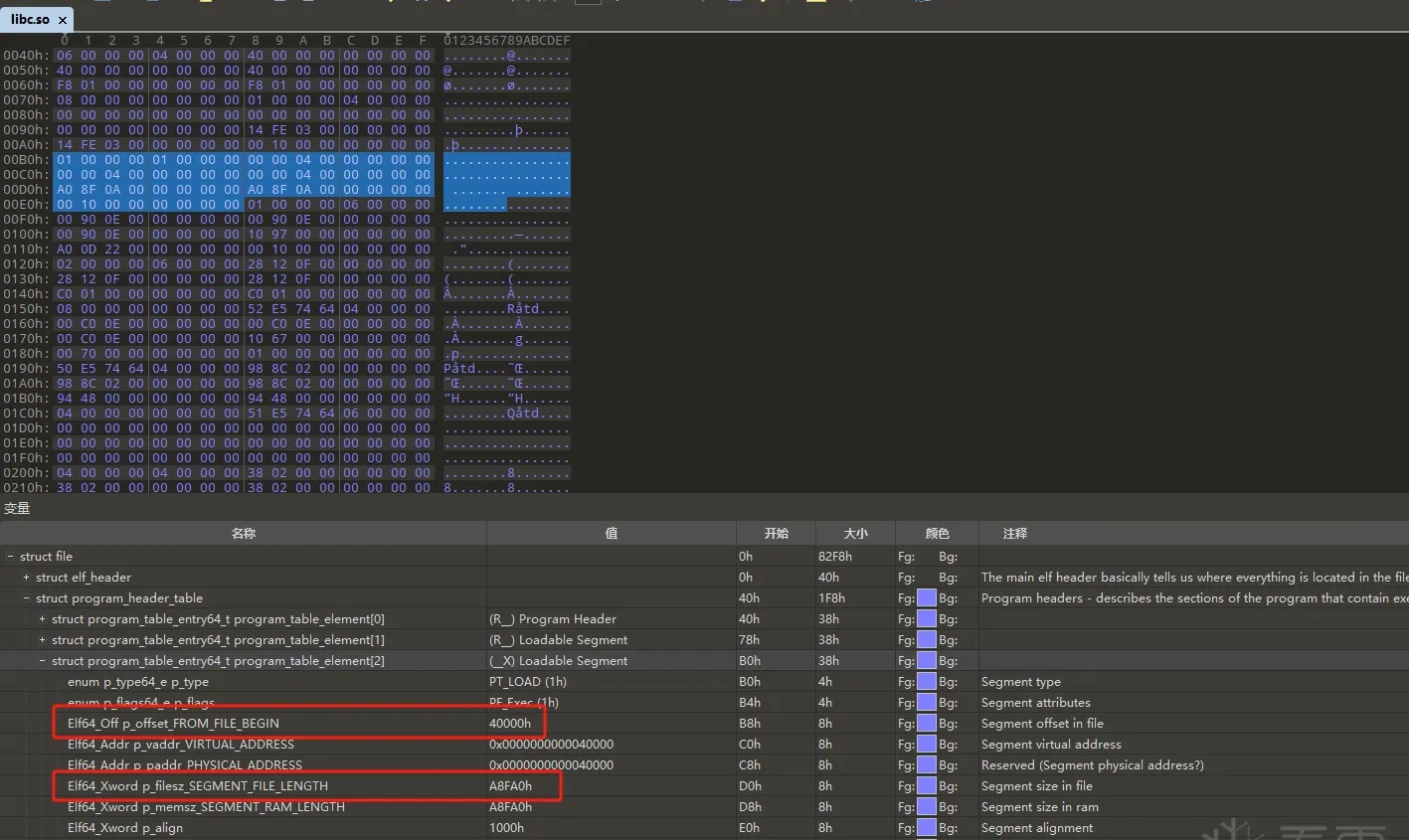Viewport: 1409px width, 840px height.
Task: Click the (R__) Program Header value
Action: (x=553, y=619)
